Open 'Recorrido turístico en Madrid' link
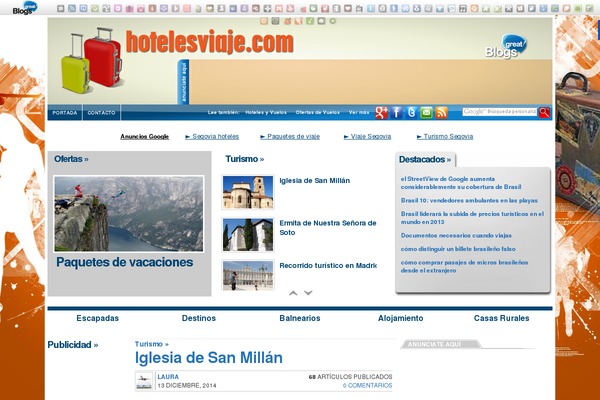This screenshot has height=400, width=600. tap(328, 266)
